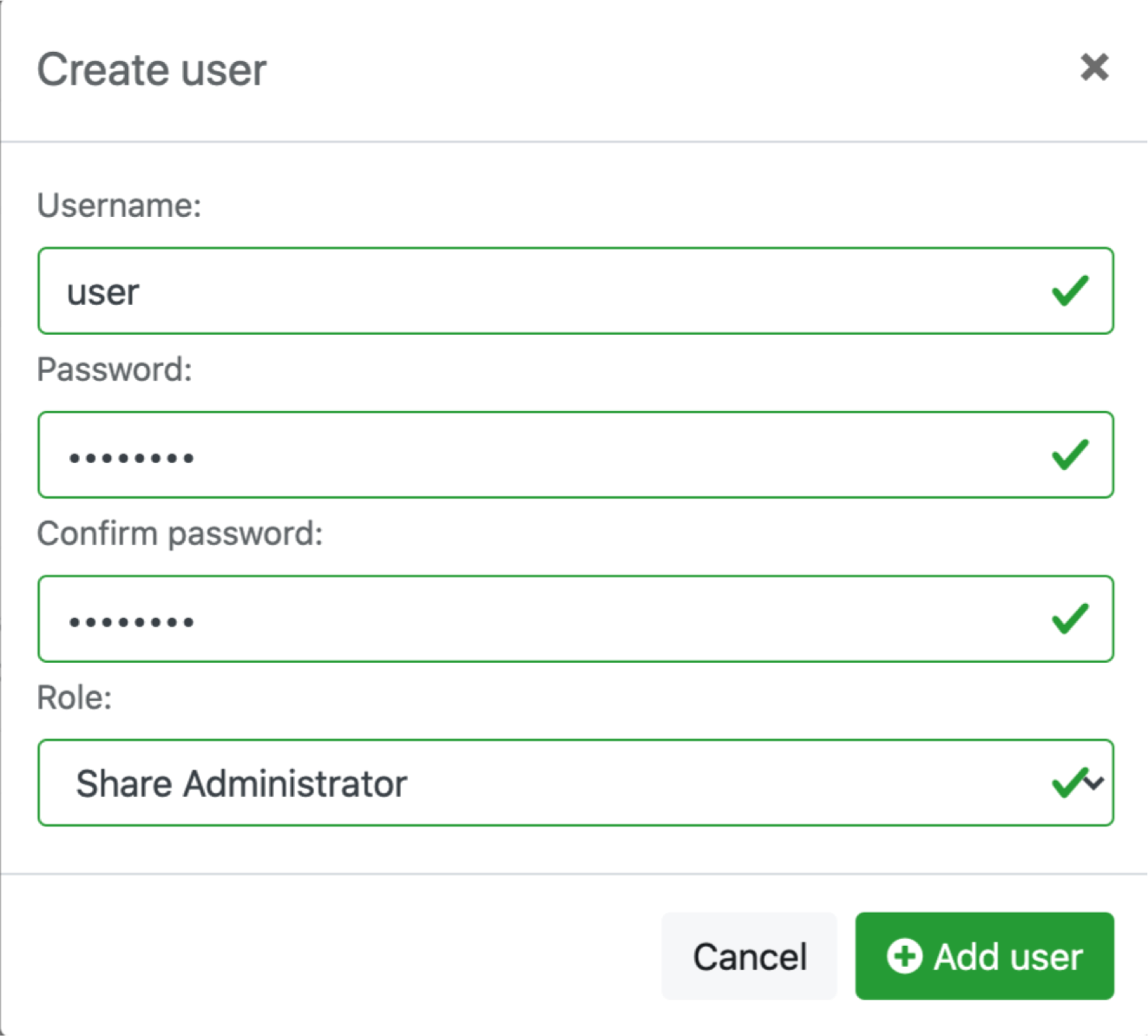This screenshot has width=1148, height=1036.
Task: Close the Create user dialog with X
Action: point(1094,67)
